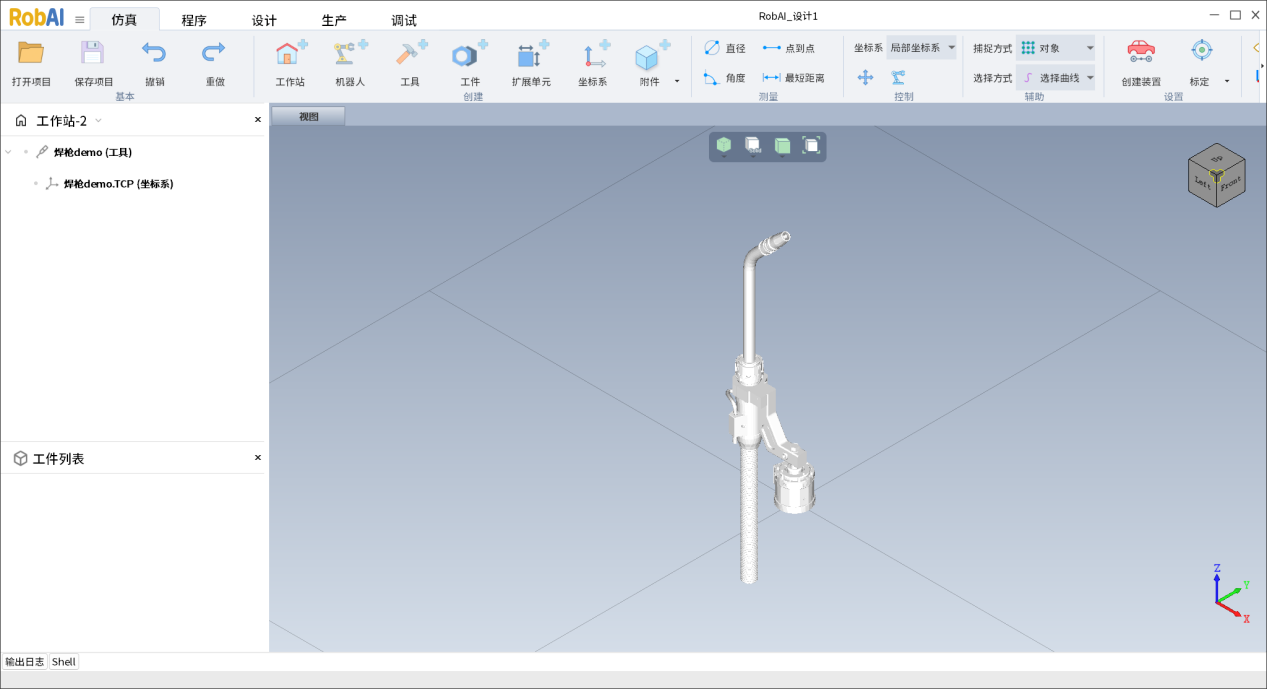Image resolution: width=1267 pixels, height=689 pixels.
Task: Click the Front face of view cube
Action: click(1231, 184)
